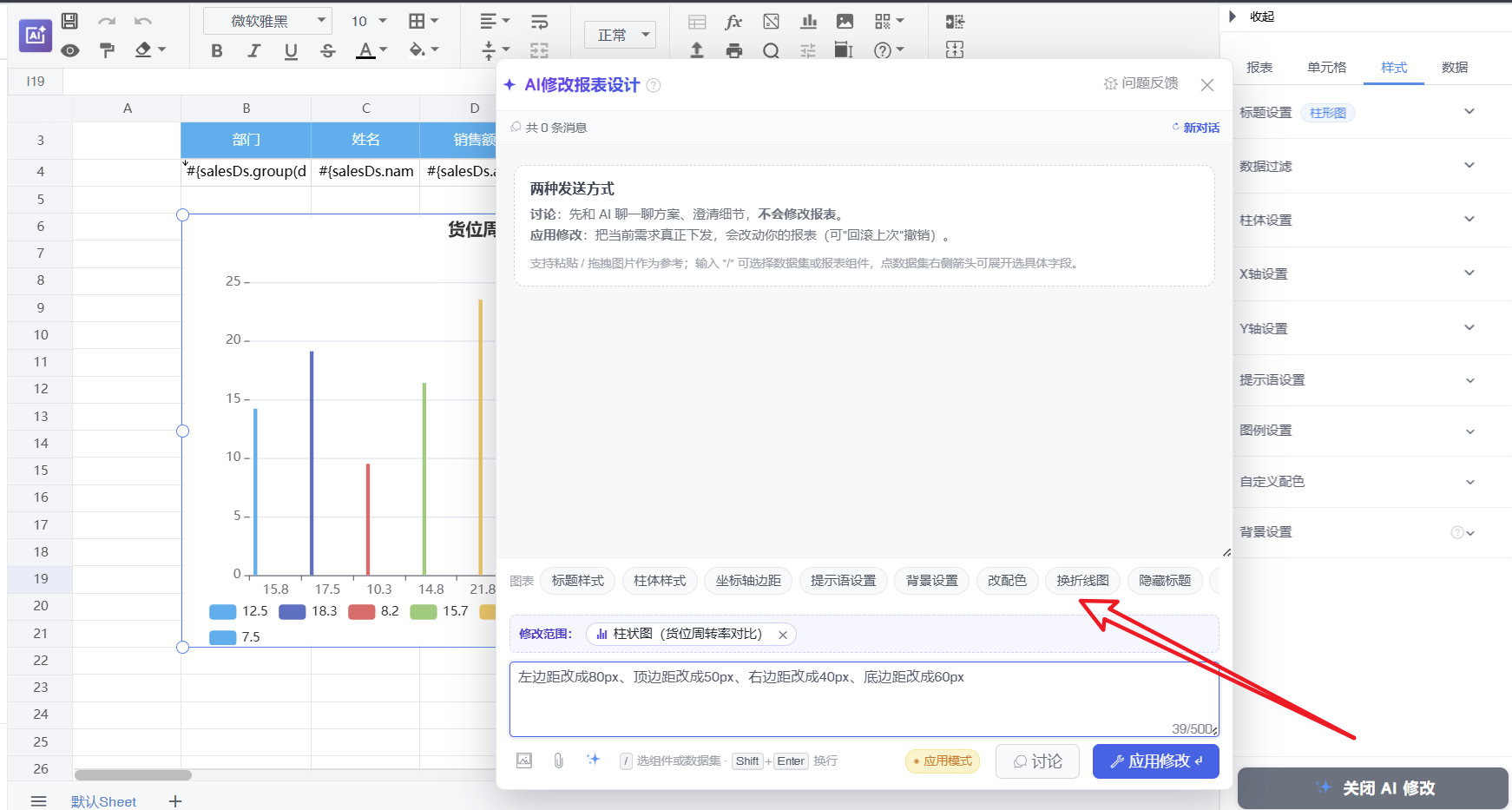Toggle bold formatting
This screenshot has width=1512, height=810.
click(217, 51)
